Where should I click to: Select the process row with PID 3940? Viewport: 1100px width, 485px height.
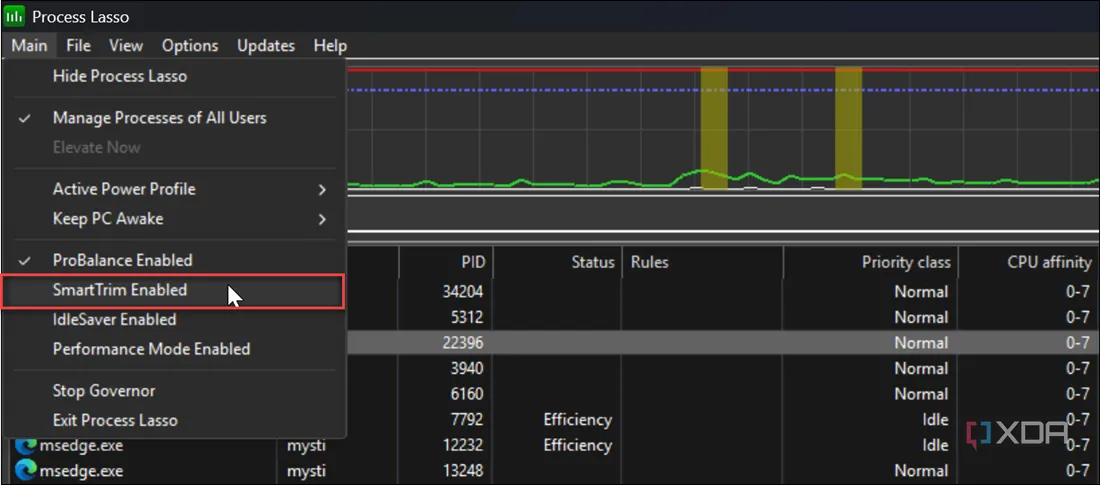723,368
